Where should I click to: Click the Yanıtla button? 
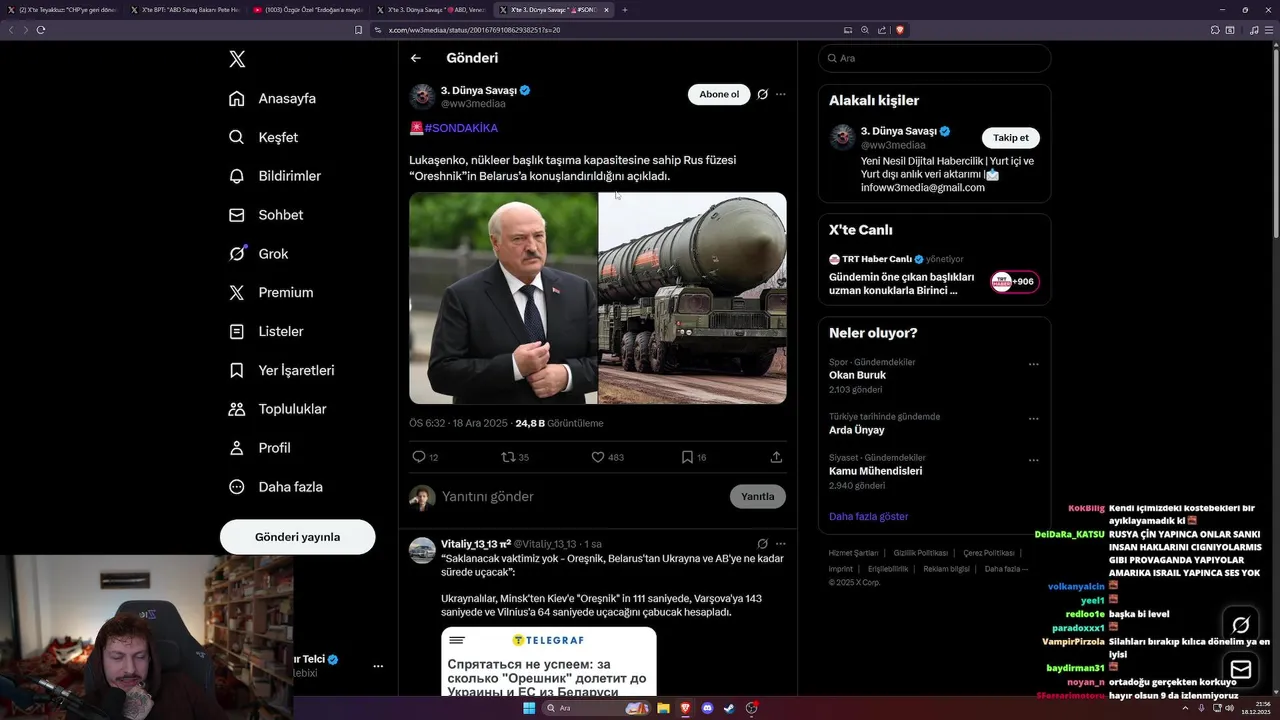[758, 497]
